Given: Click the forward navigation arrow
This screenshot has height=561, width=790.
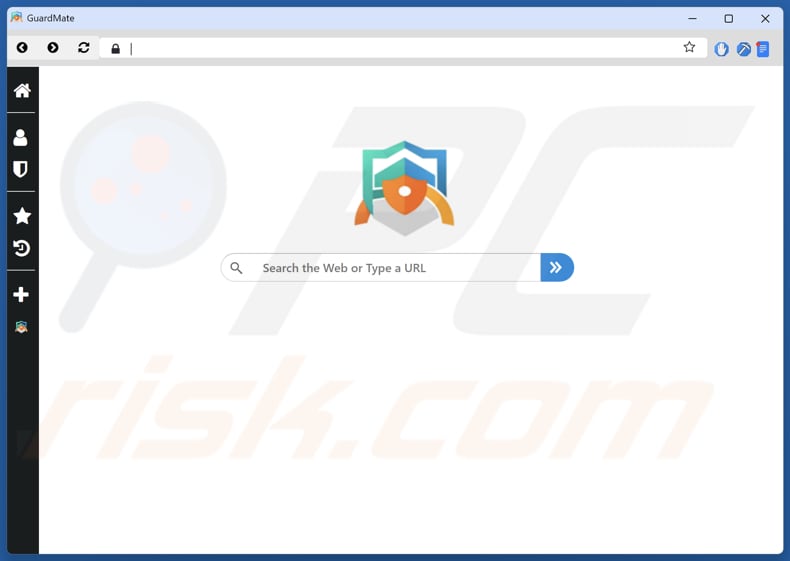Looking at the screenshot, I should 53,47.
